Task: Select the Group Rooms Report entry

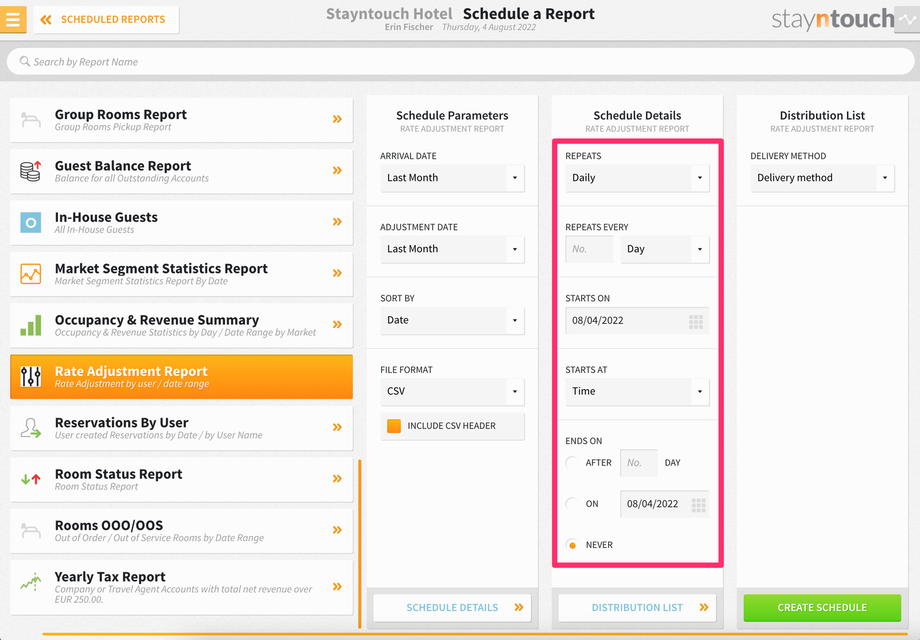Action: (181, 120)
